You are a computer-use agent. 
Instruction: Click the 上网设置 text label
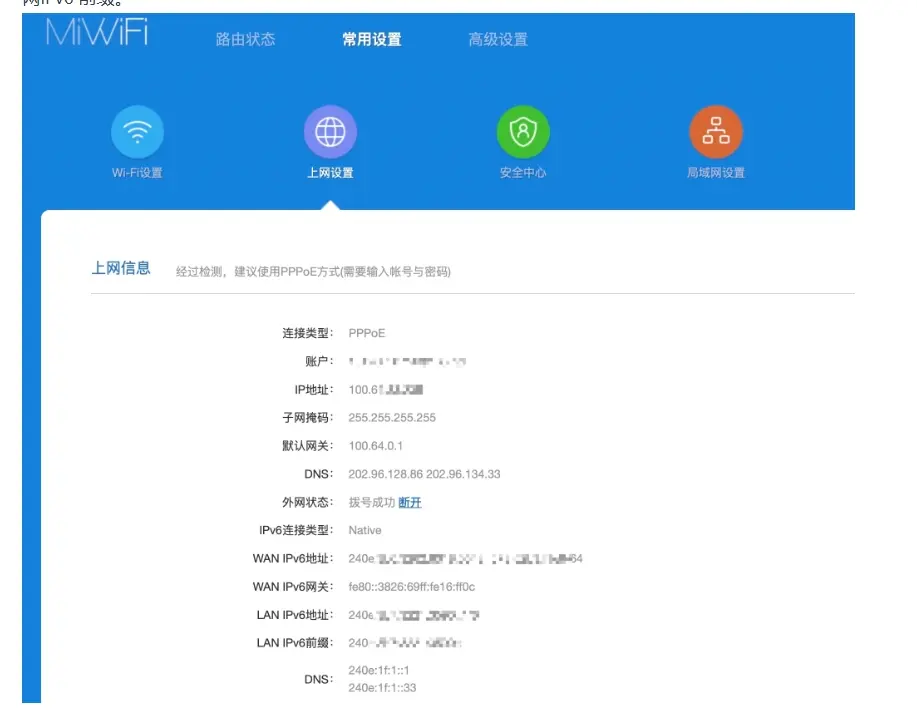[330, 173]
